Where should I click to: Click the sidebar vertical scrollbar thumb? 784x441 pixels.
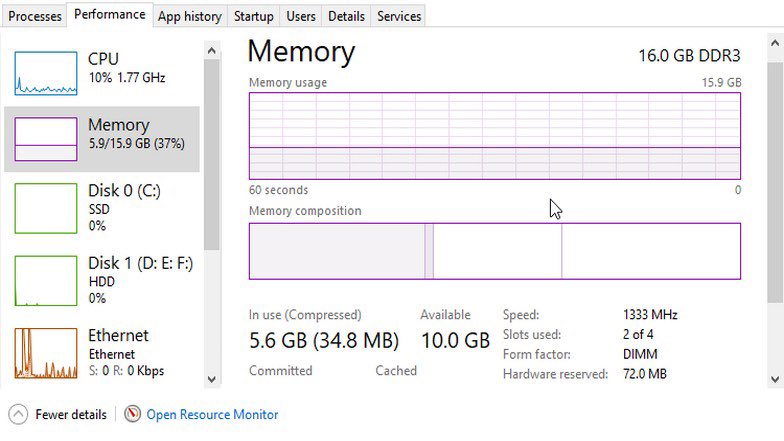point(212,155)
